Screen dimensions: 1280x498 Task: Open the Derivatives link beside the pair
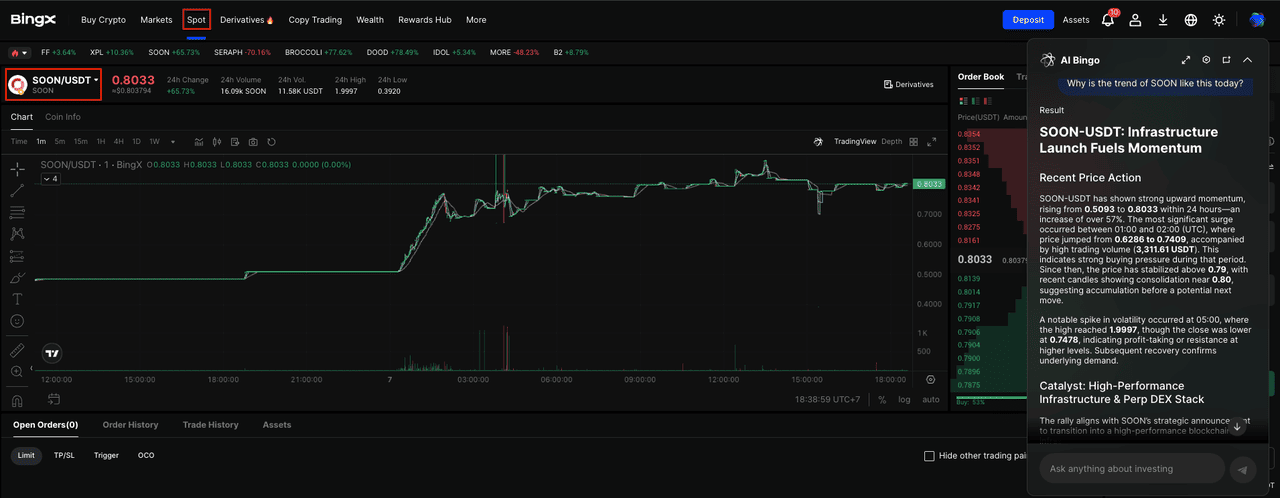(908, 85)
